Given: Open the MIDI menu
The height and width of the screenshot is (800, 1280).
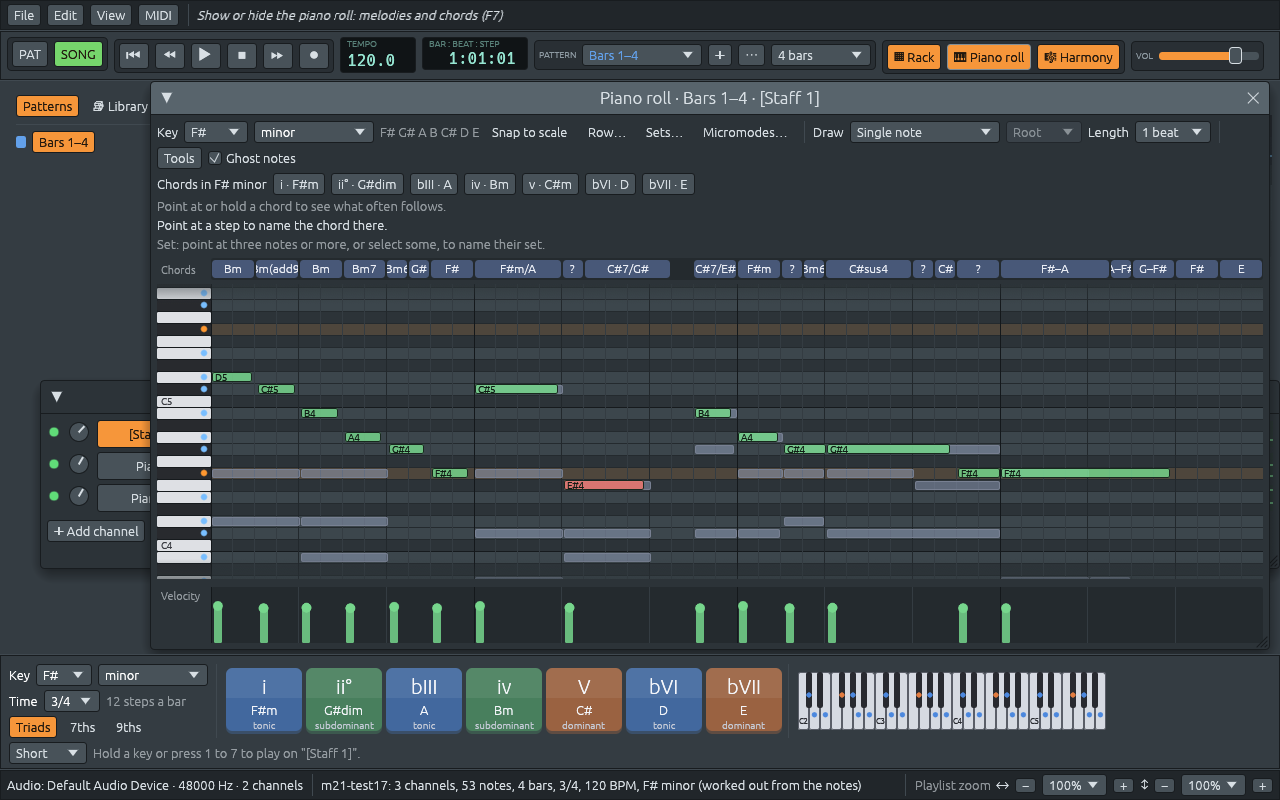Looking at the screenshot, I should pyautogui.click(x=158, y=15).
